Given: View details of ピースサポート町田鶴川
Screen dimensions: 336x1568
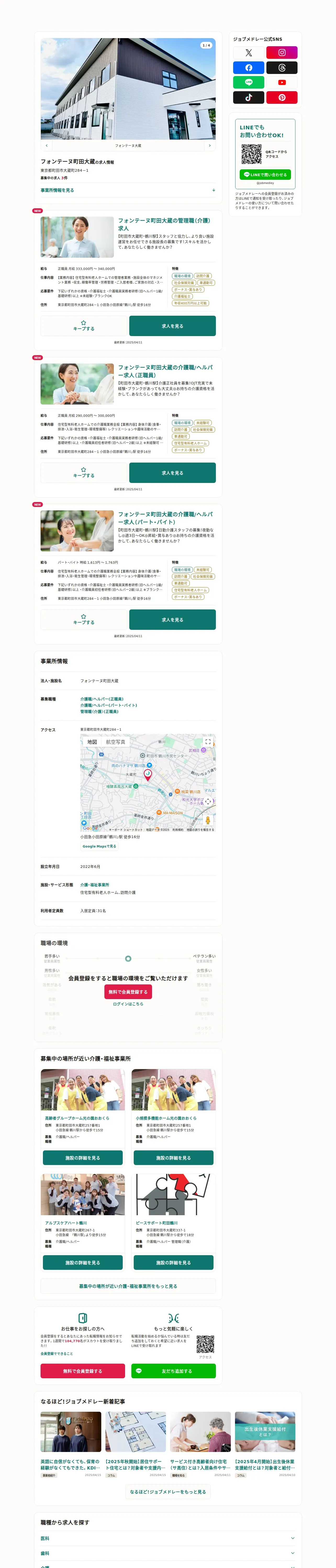Looking at the screenshot, I should click(174, 1263).
